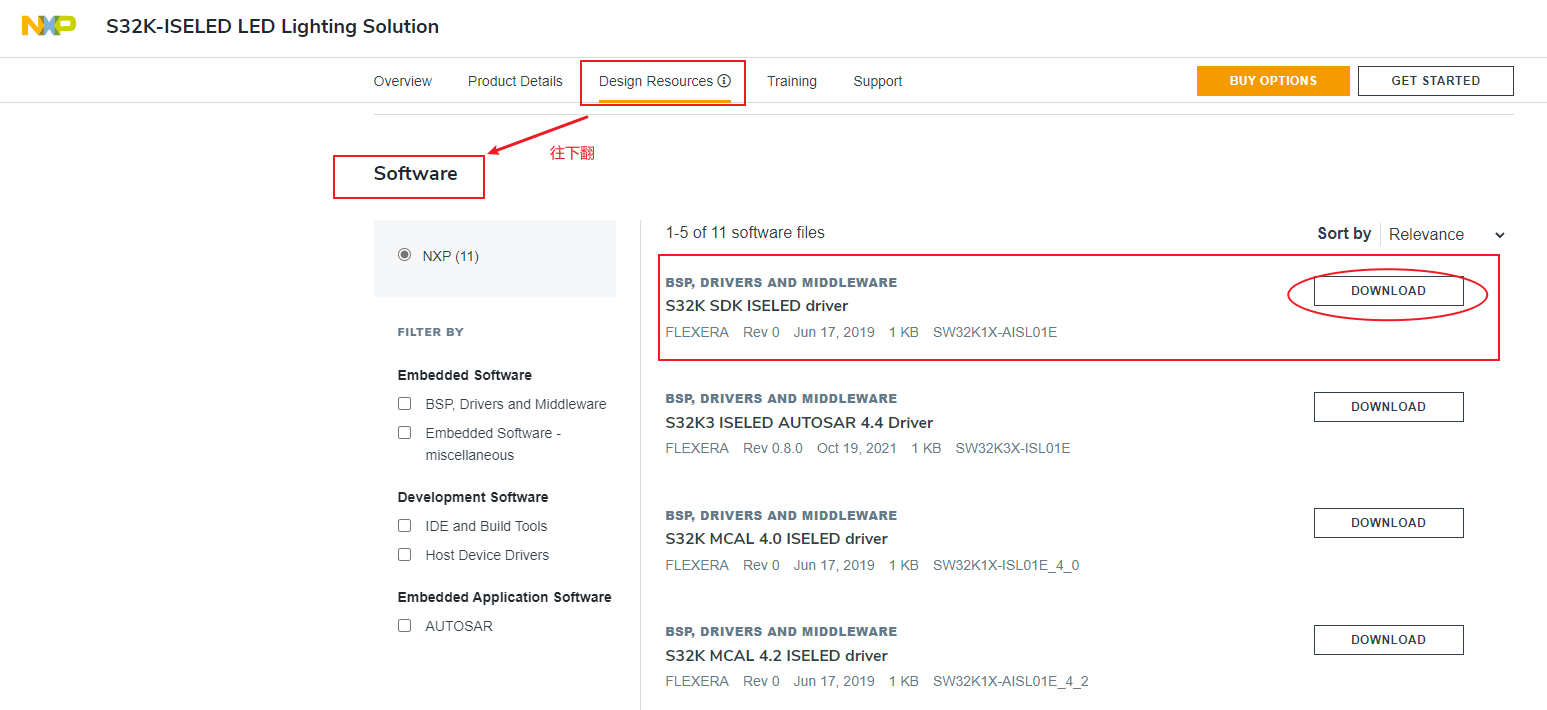
Task: Download S32K3 ISELED AUTOSAR 4.4 Driver
Action: [1388, 407]
